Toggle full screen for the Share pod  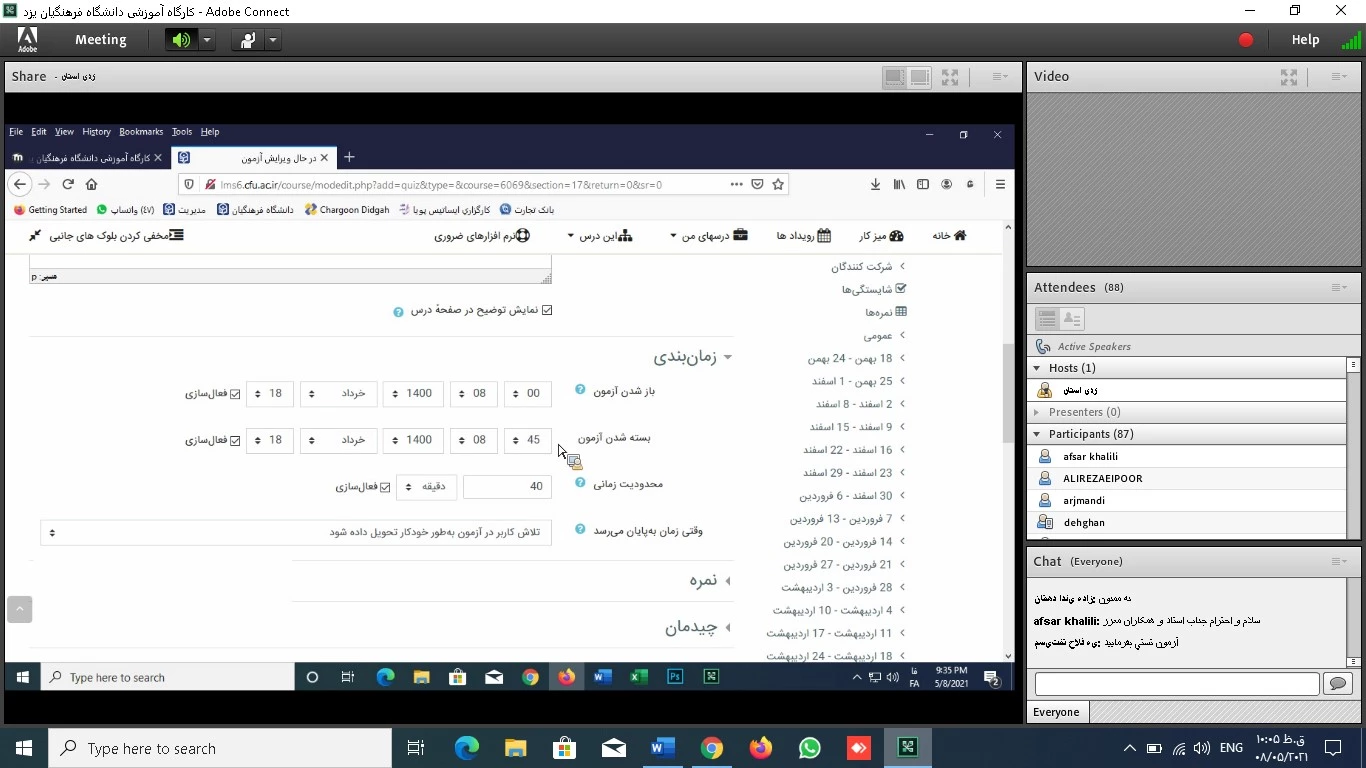(950, 77)
